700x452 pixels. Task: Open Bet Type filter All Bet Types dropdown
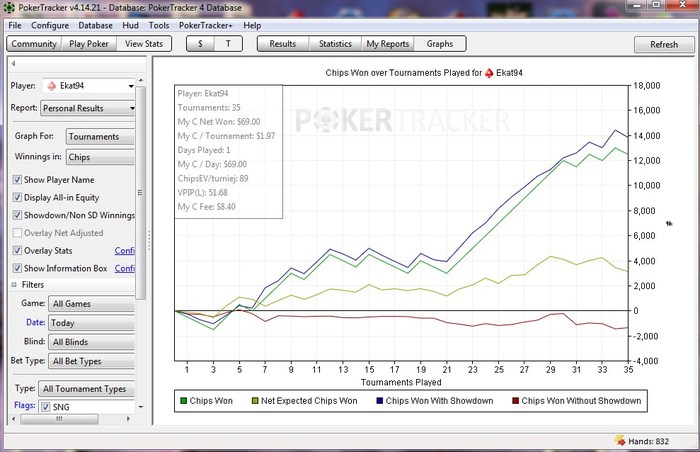point(92,361)
